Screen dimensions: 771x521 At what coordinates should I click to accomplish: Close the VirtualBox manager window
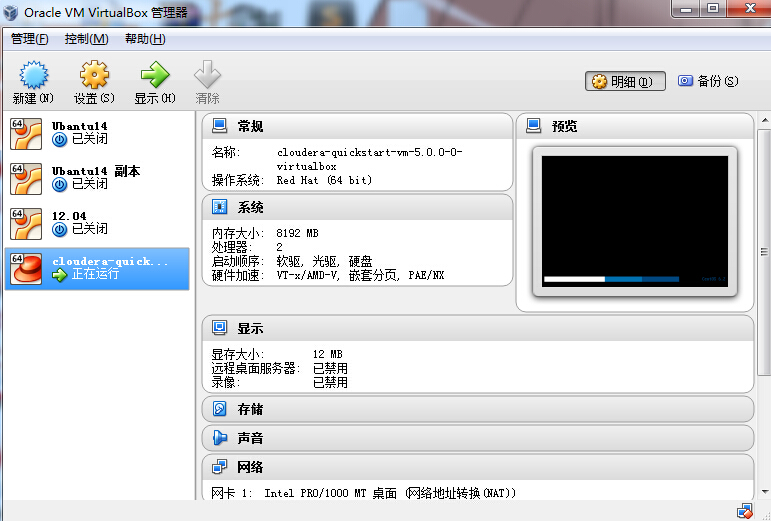(x=749, y=8)
